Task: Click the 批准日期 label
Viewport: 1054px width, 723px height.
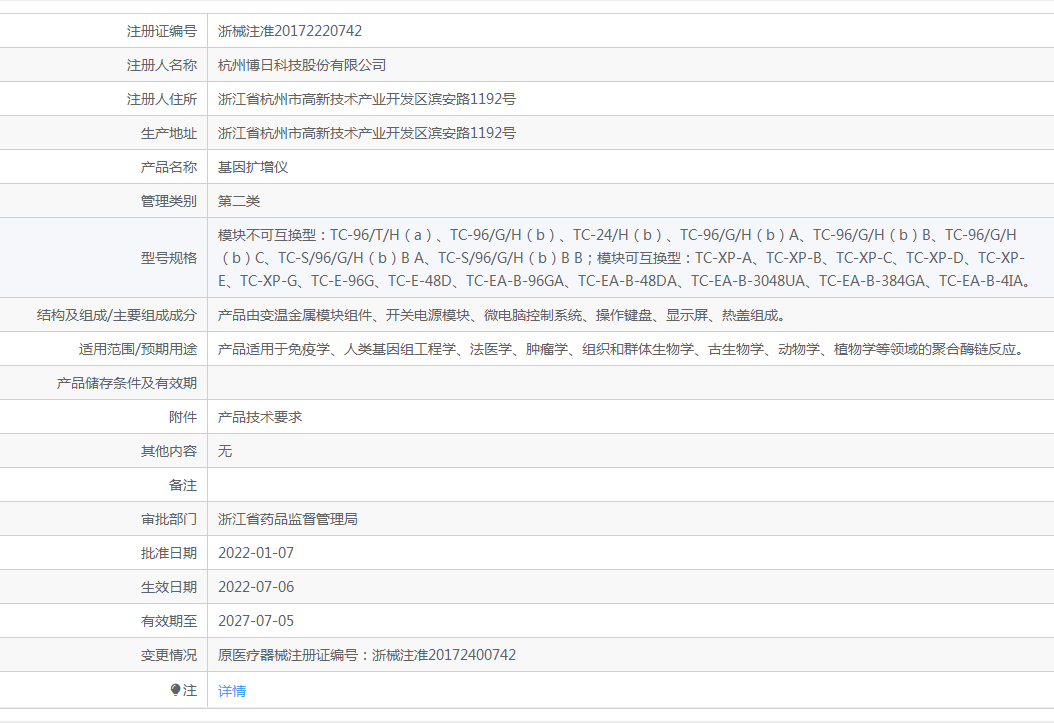Action: [169, 553]
